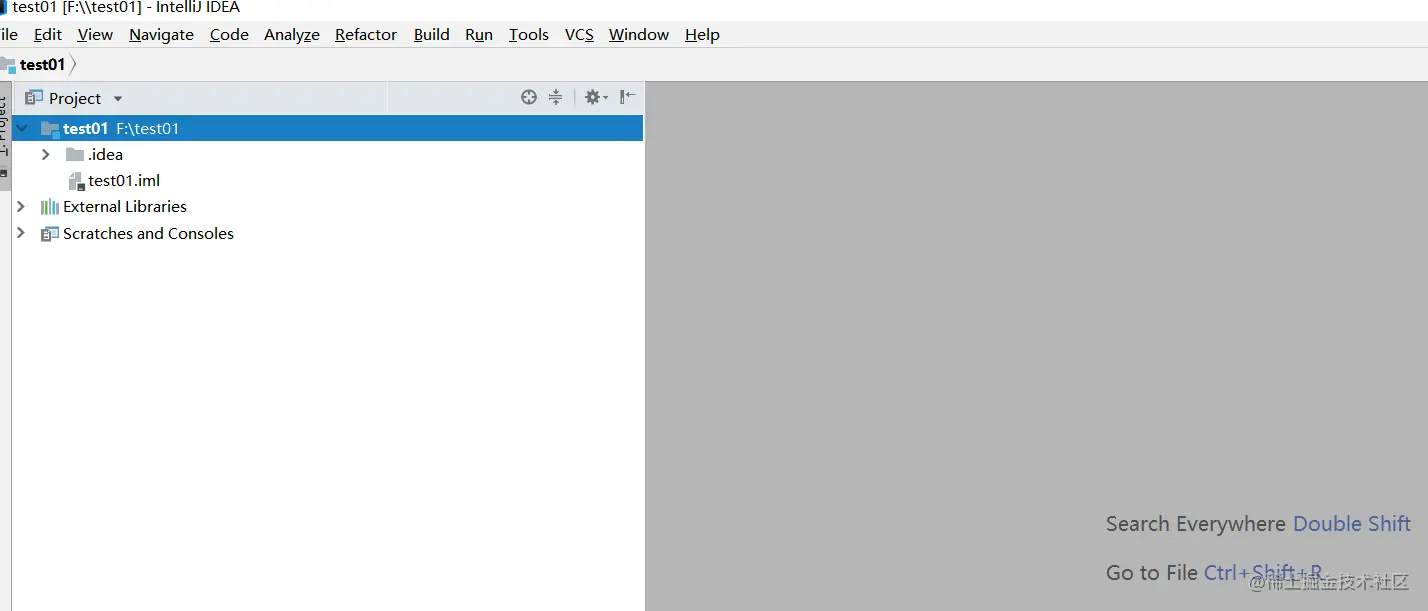The width and height of the screenshot is (1428, 611).
Task: Click the Scroll from Source target icon
Action: (x=529, y=97)
